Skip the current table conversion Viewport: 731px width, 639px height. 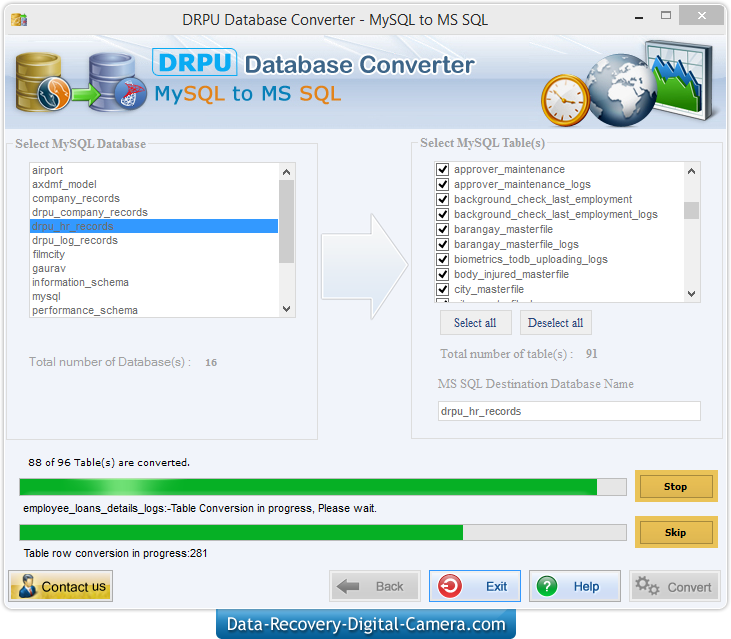(676, 532)
